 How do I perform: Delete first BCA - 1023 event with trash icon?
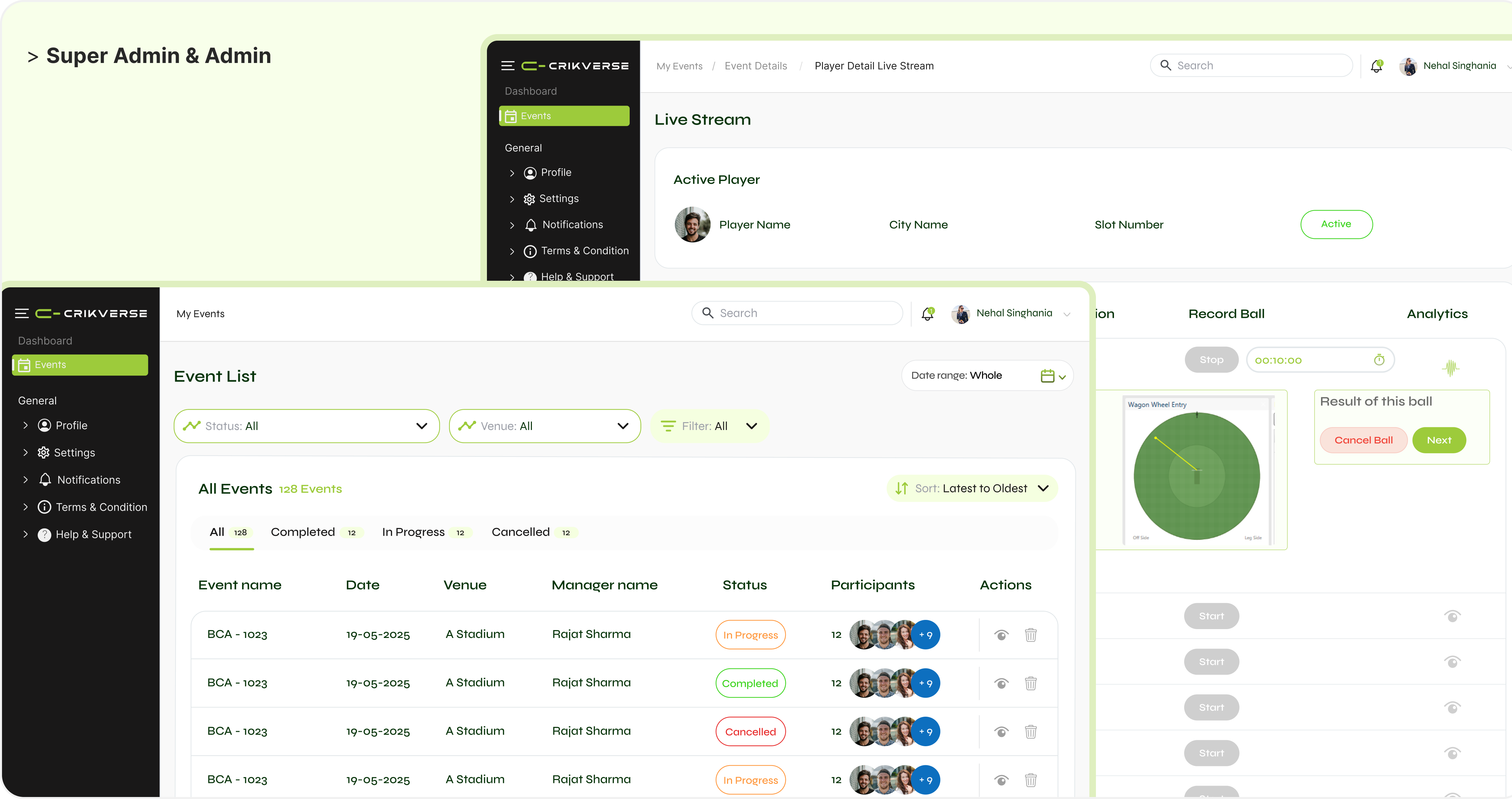[1031, 635]
